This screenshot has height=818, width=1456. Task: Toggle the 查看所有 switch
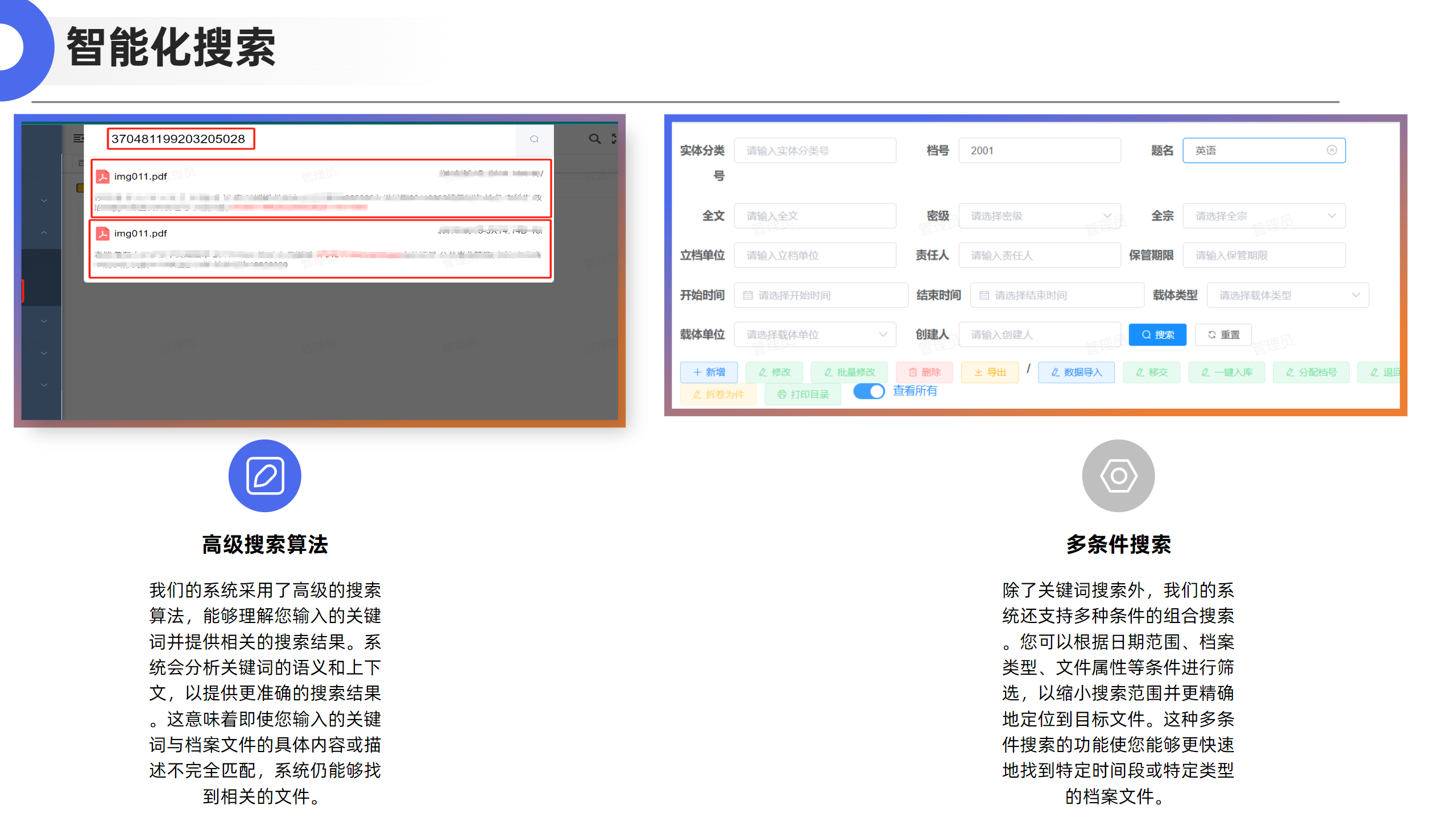(x=868, y=391)
